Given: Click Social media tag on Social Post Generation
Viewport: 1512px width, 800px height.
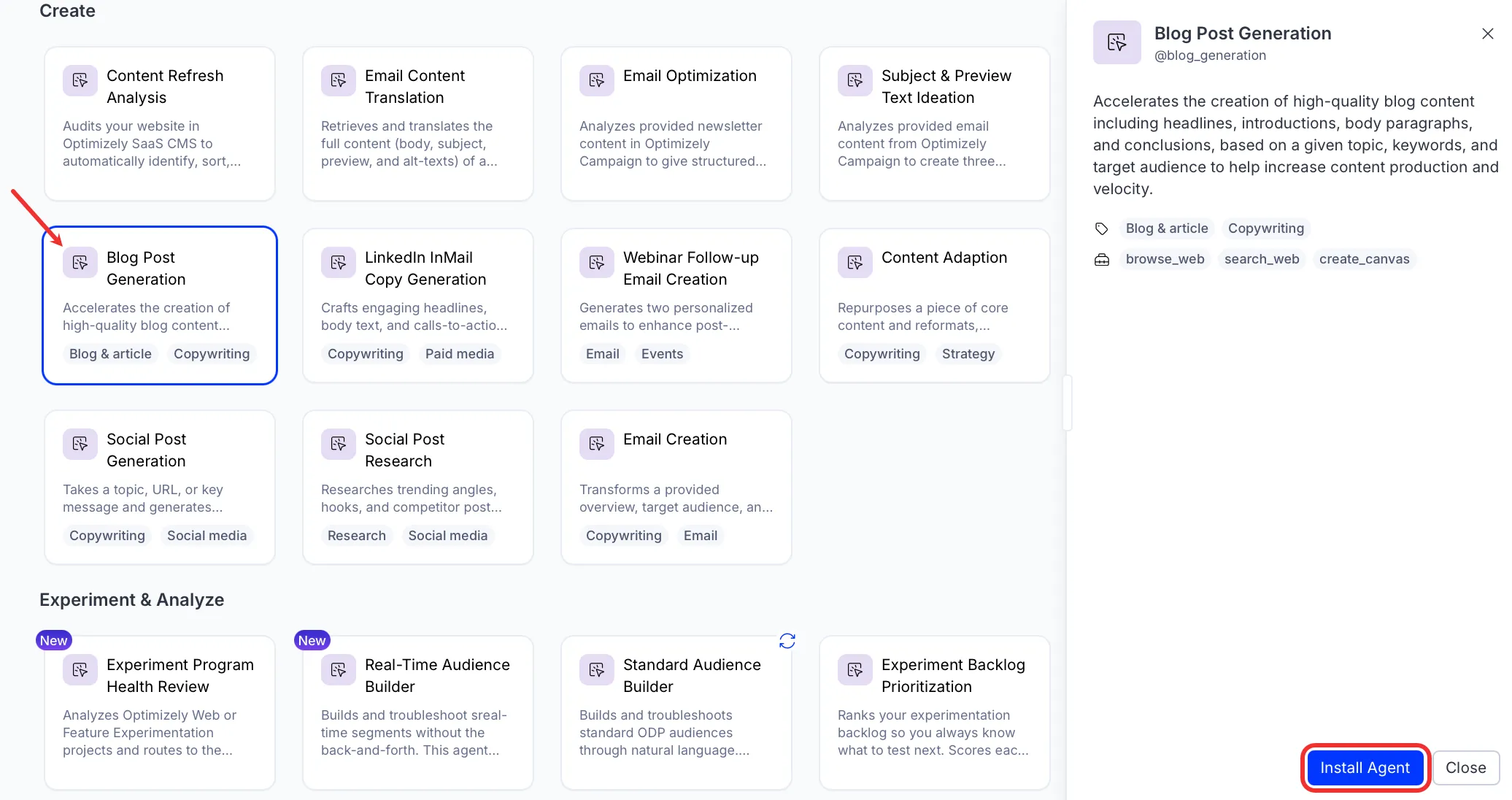Looking at the screenshot, I should coord(207,536).
